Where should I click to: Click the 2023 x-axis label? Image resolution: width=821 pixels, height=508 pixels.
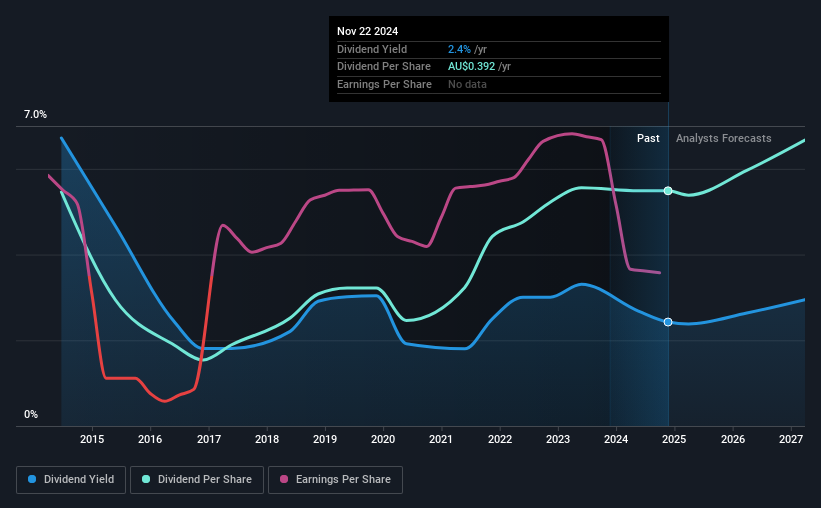pyautogui.click(x=558, y=439)
